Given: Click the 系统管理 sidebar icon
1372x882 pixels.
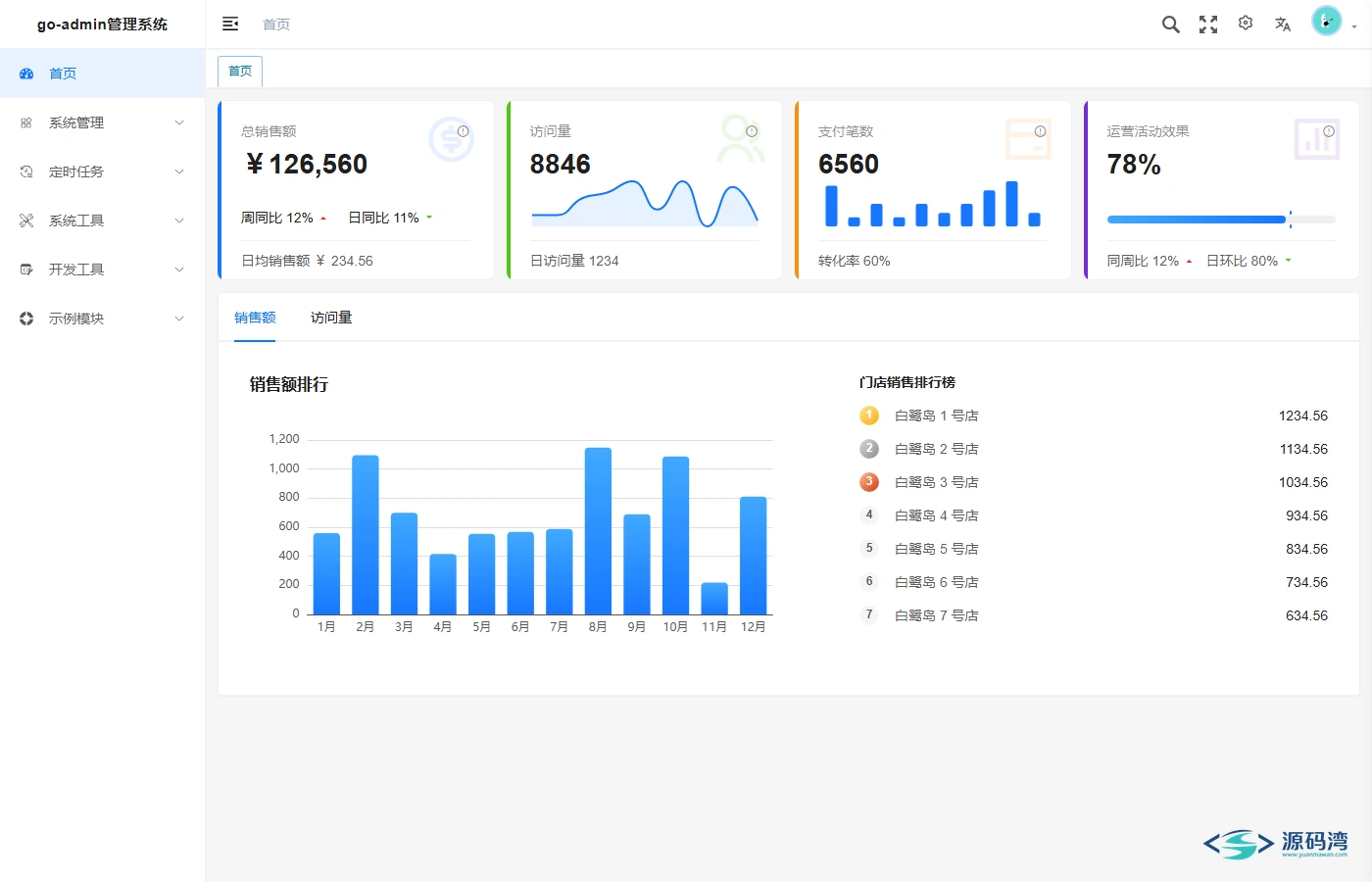Looking at the screenshot, I should point(26,122).
